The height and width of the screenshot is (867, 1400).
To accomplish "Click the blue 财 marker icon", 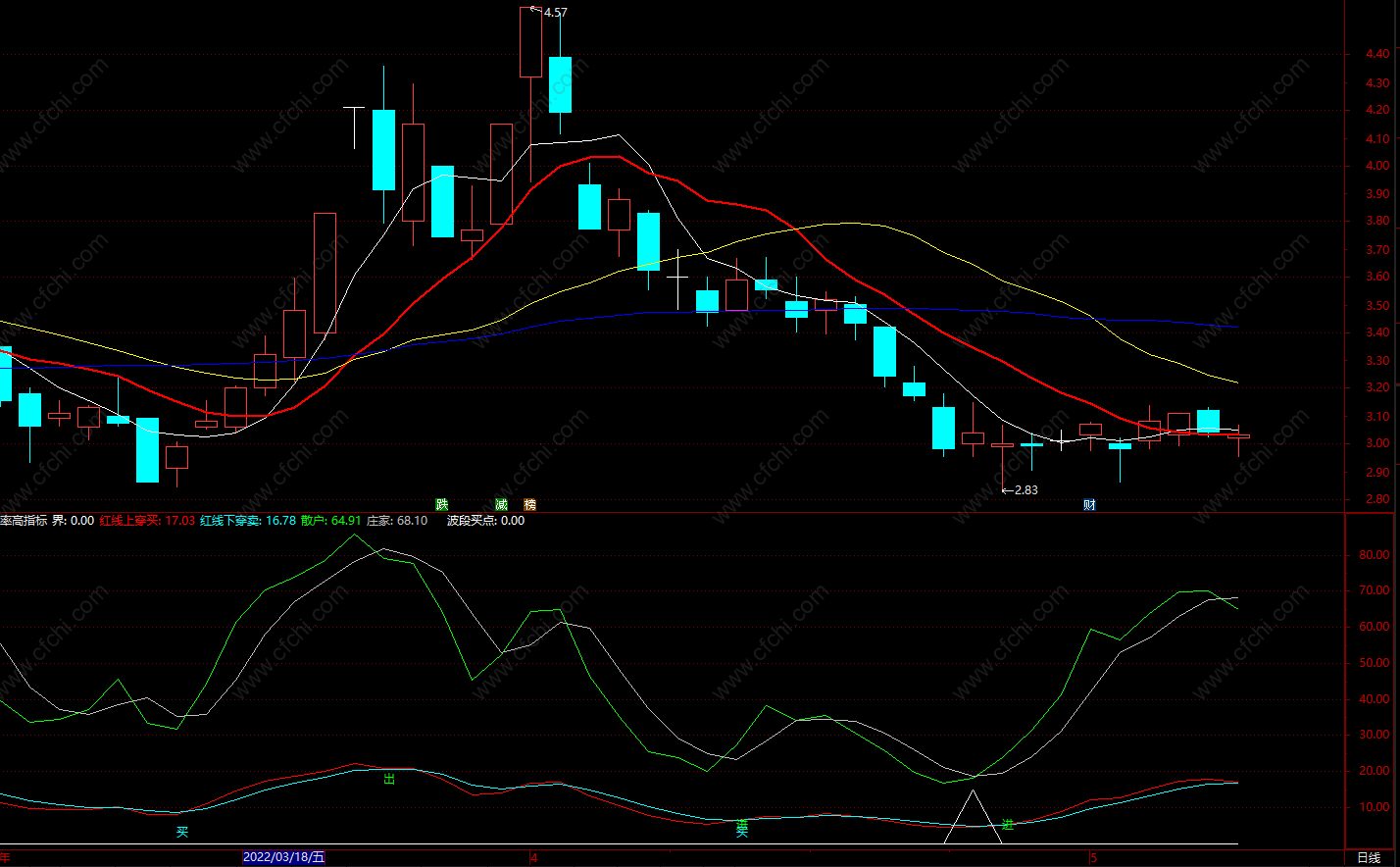I will point(1089,505).
